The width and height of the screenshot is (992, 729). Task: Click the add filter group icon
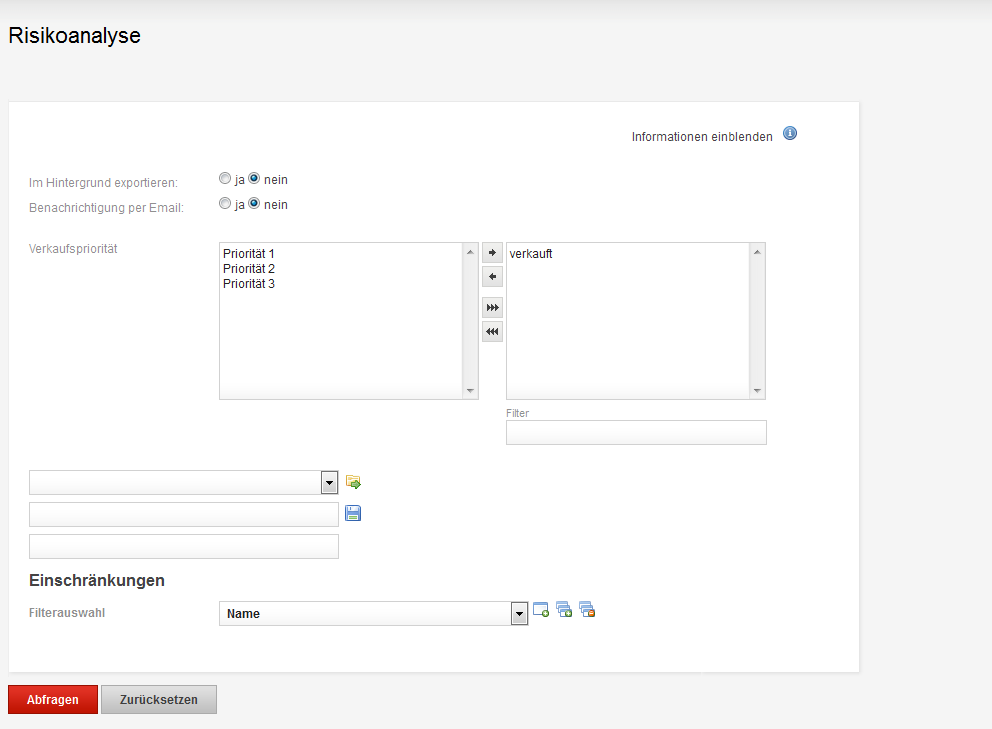point(564,610)
